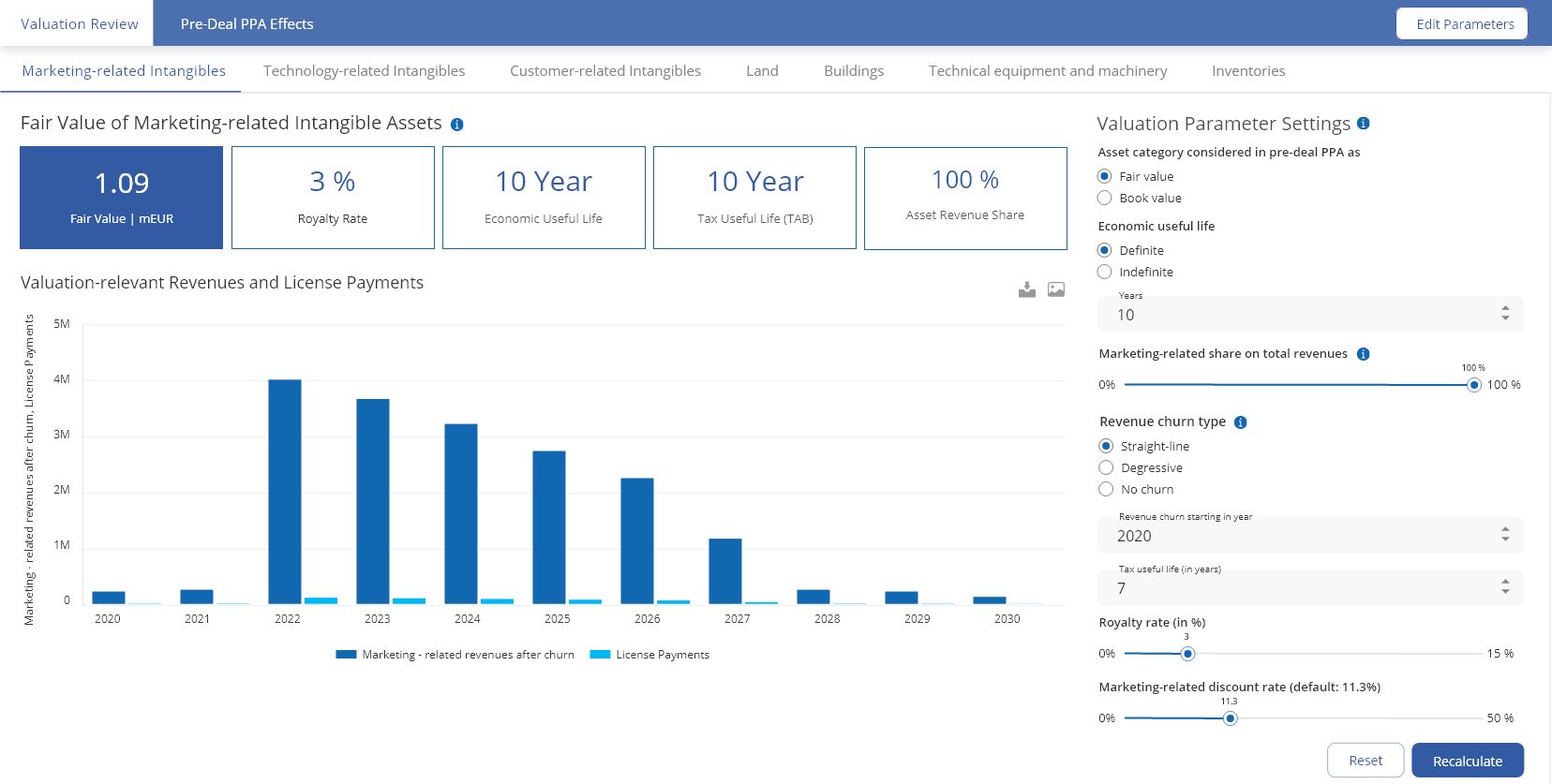Screen dimensions: 1552x784
Task: Download the revenues chart data
Action: tap(1027, 289)
